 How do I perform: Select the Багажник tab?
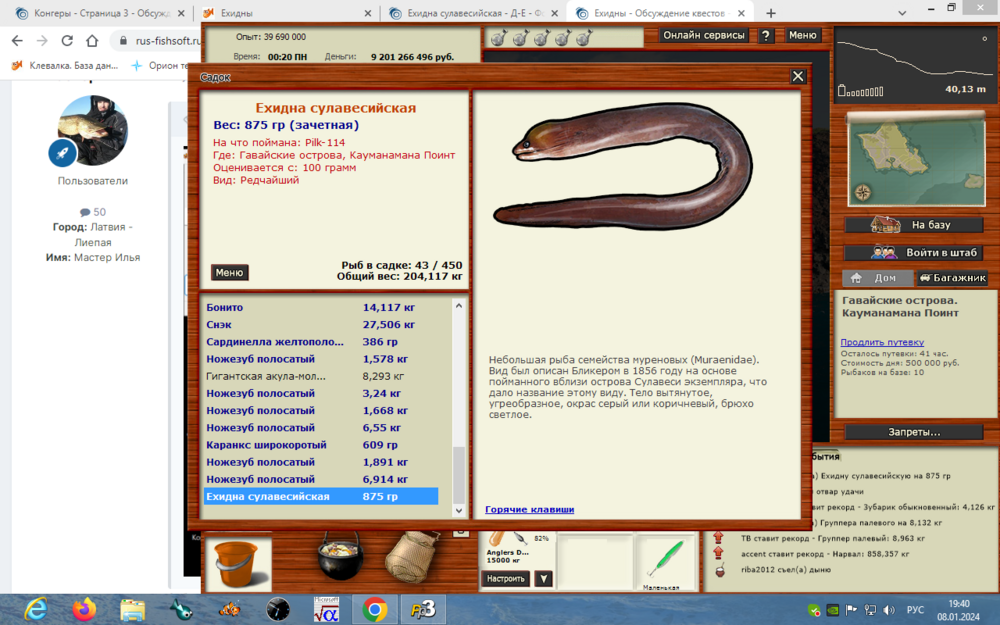pyautogui.click(x=953, y=277)
